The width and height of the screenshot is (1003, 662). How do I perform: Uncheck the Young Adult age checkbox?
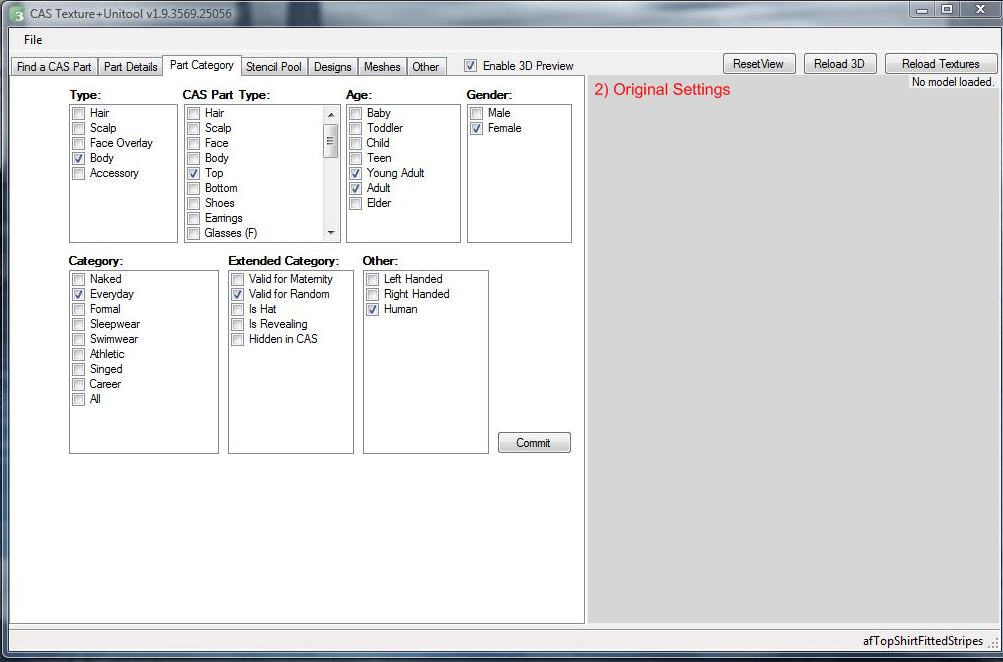click(x=356, y=173)
